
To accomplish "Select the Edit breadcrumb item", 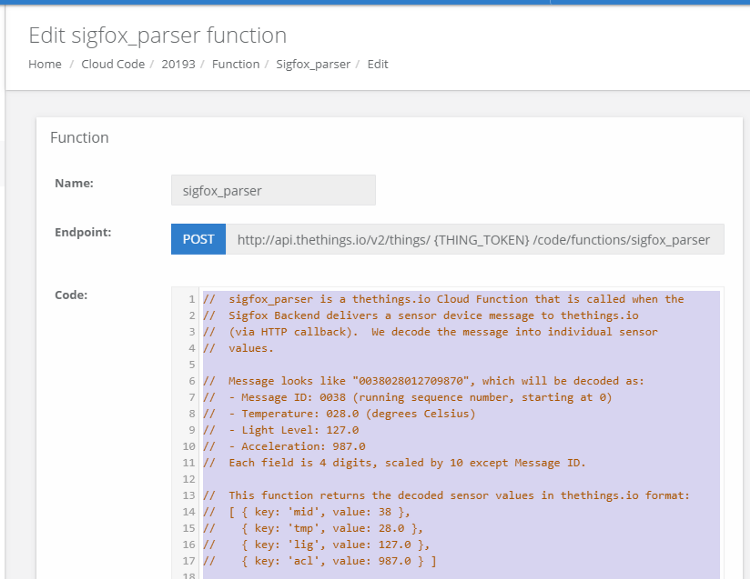I will click(377, 64).
